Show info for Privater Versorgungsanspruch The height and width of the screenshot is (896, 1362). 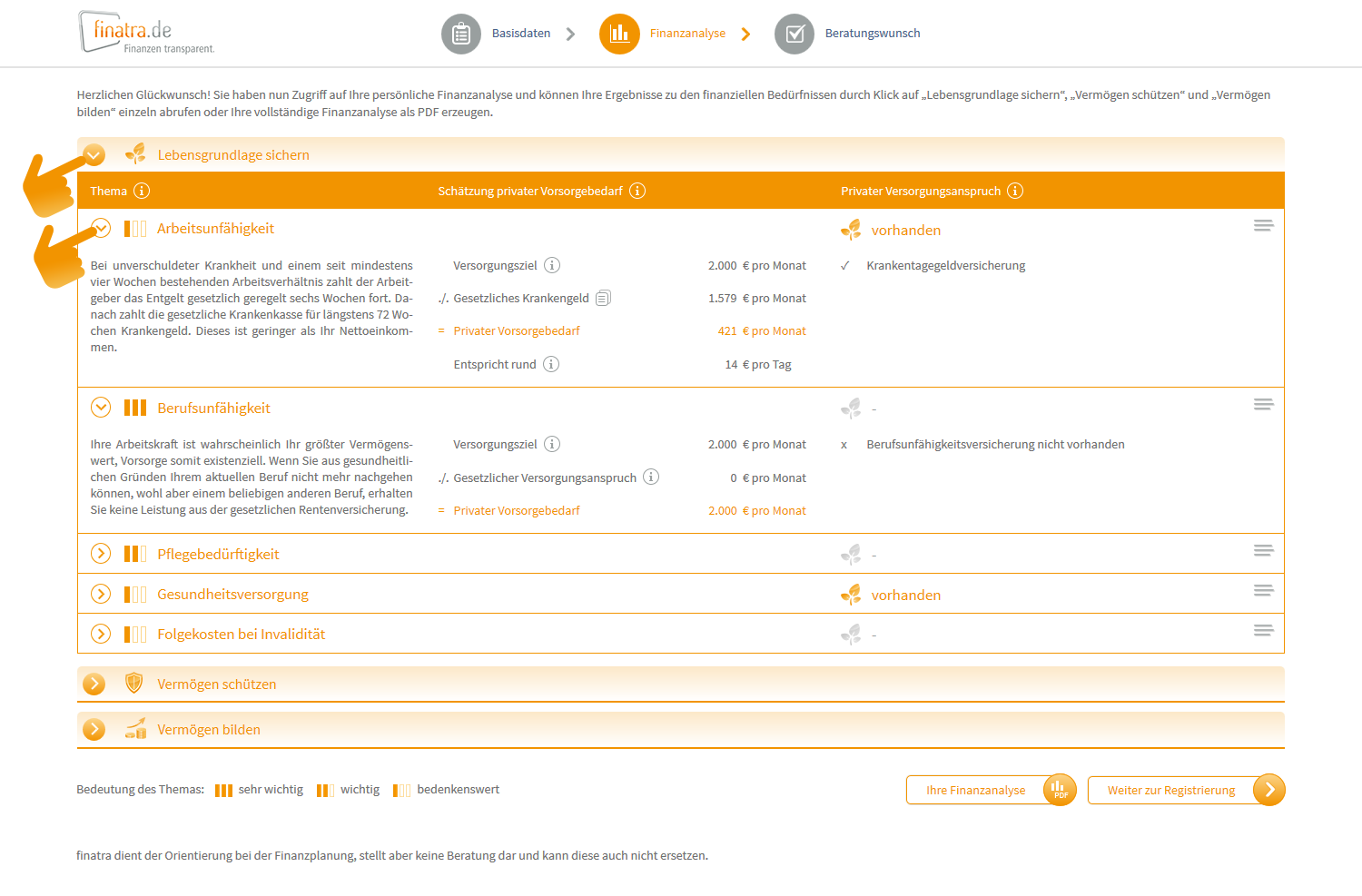coord(1015,191)
